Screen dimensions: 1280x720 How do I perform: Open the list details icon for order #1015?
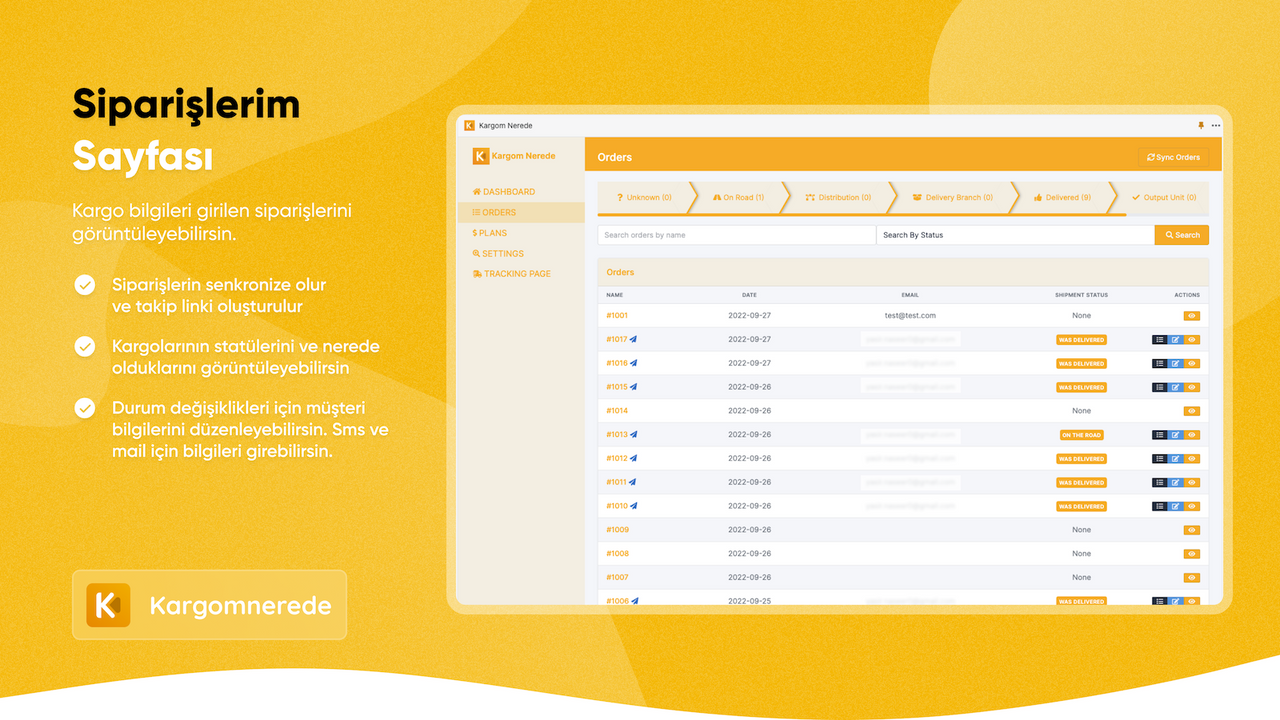pyautogui.click(x=1160, y=387)
